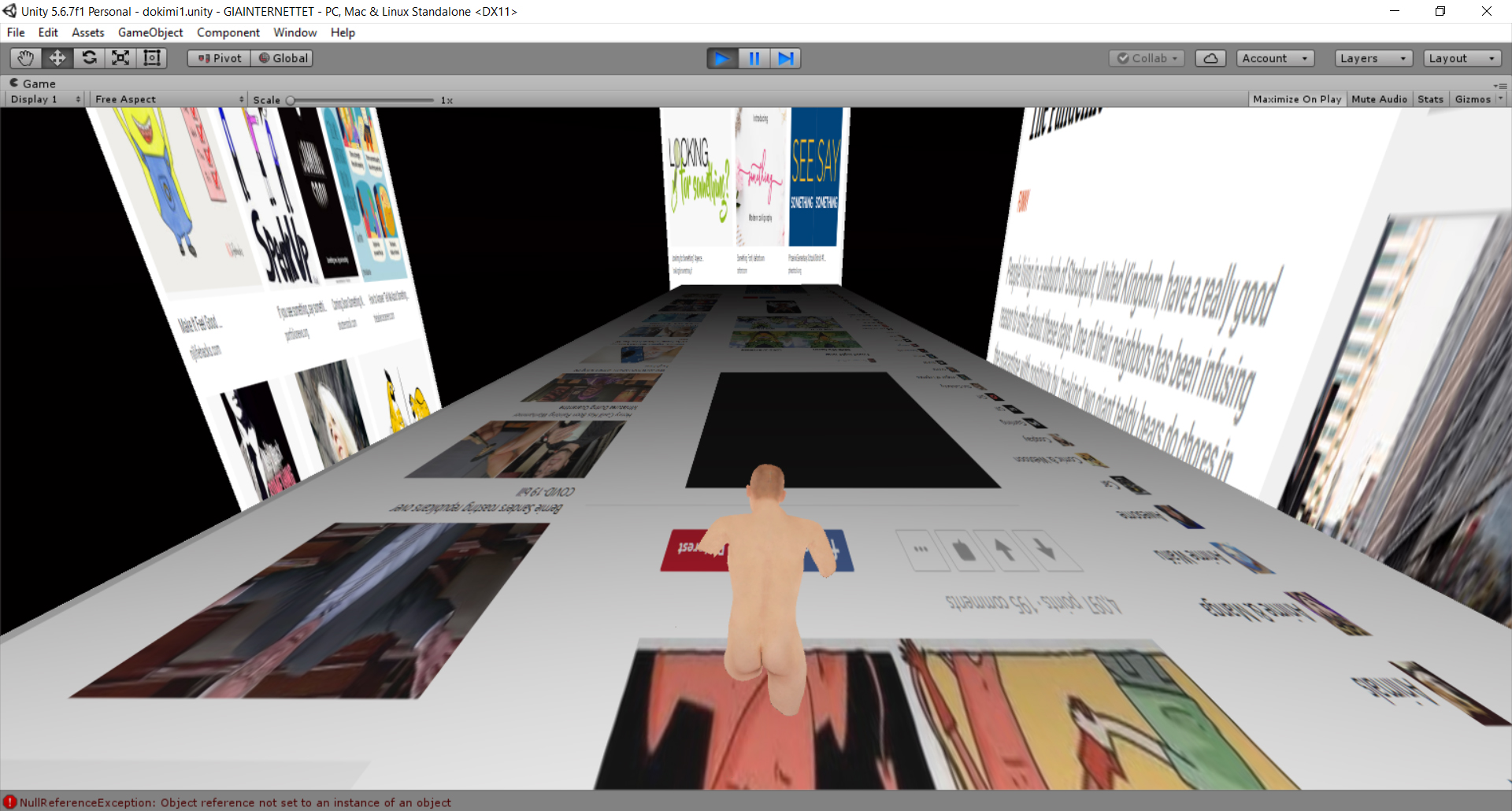Image resolution: width=1512 pixels, height=811 pixels.
Task: Switch Pivot handle position mode
Action: tap(219, 58)
